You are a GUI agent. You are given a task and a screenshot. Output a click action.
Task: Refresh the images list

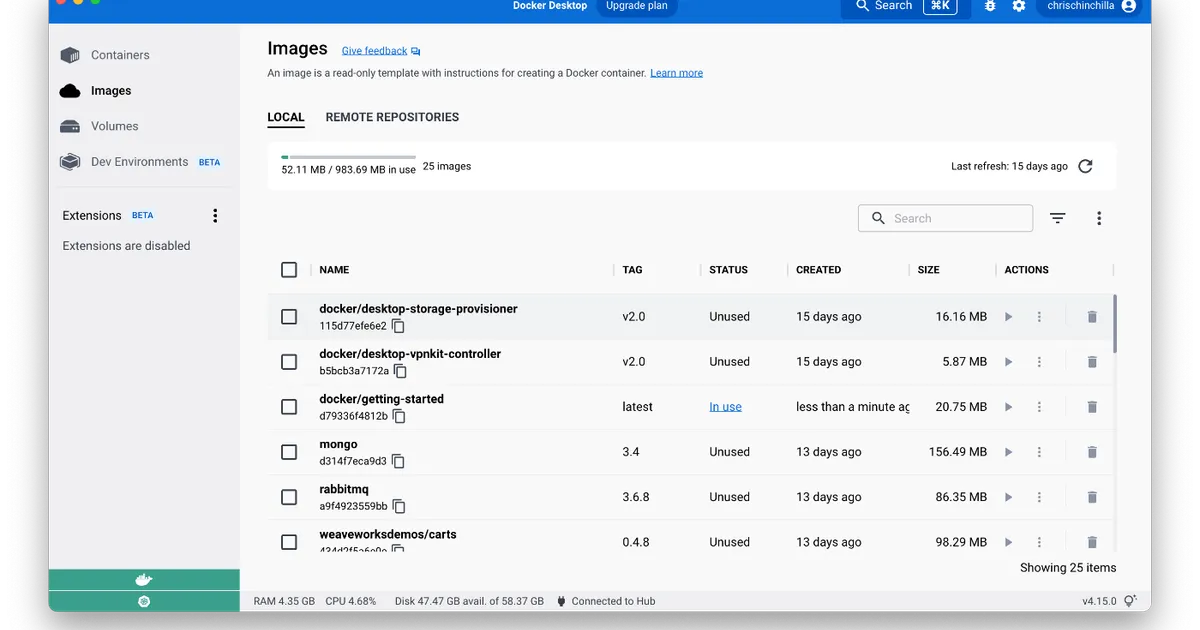point(1086,167)
